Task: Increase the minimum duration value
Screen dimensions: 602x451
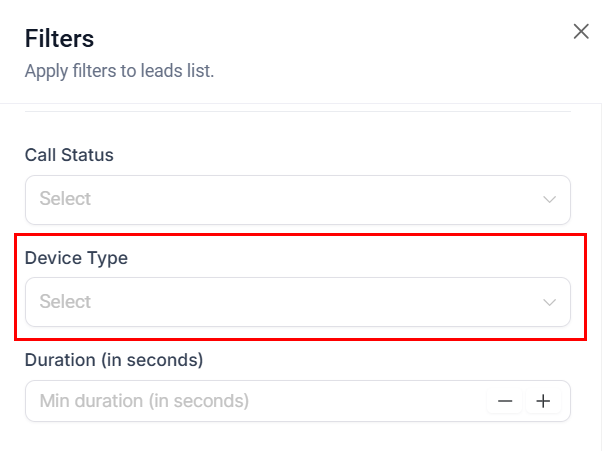Action: point(543,401)
